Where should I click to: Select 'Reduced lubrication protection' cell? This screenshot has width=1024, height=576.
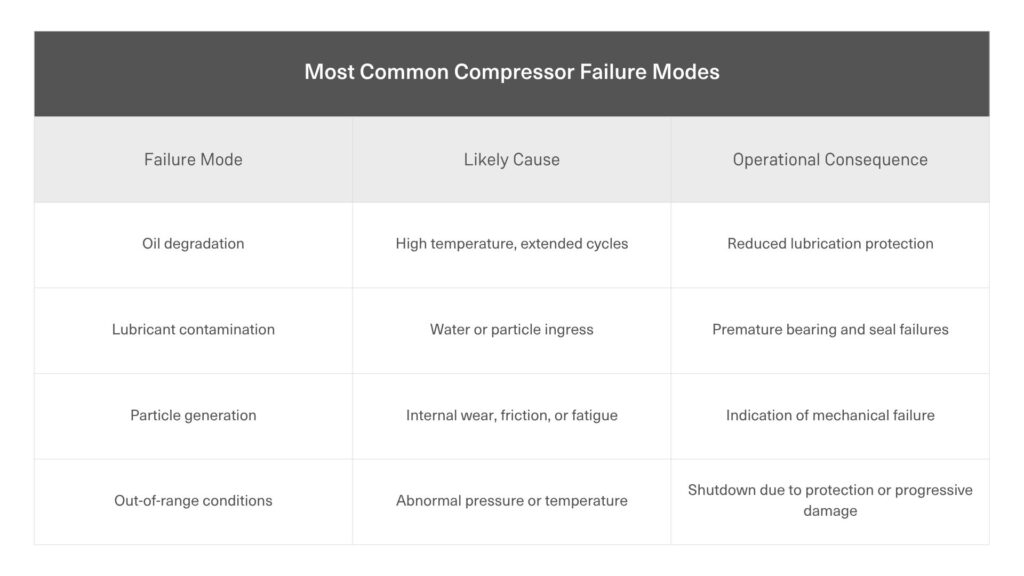(829, 244)
